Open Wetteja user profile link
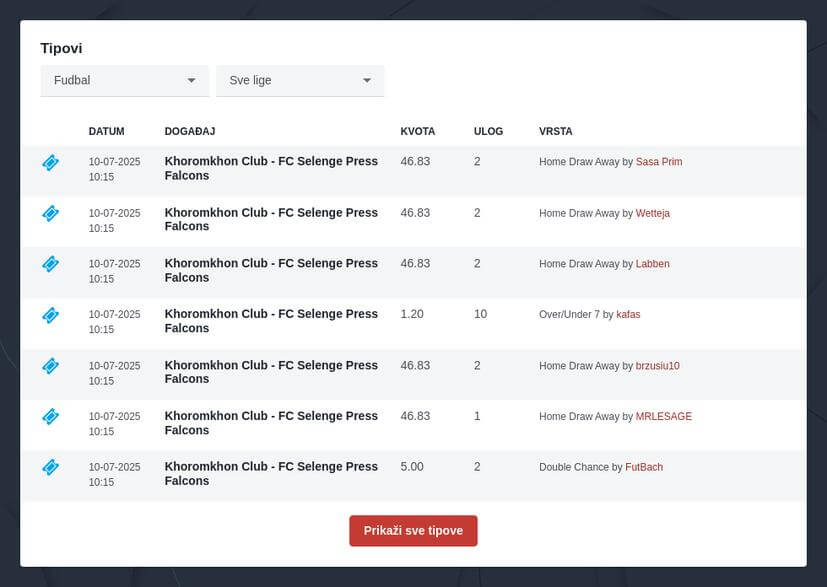Viewport: 827px width, 587px height. [x=652, y=213]
